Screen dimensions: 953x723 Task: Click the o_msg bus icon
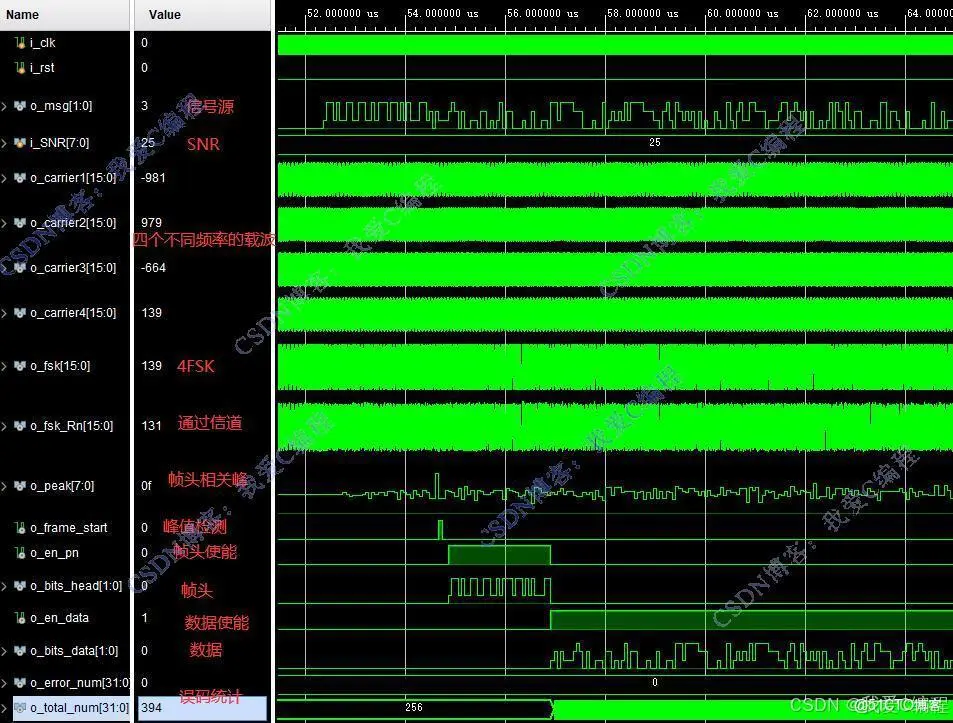(20, 106)
